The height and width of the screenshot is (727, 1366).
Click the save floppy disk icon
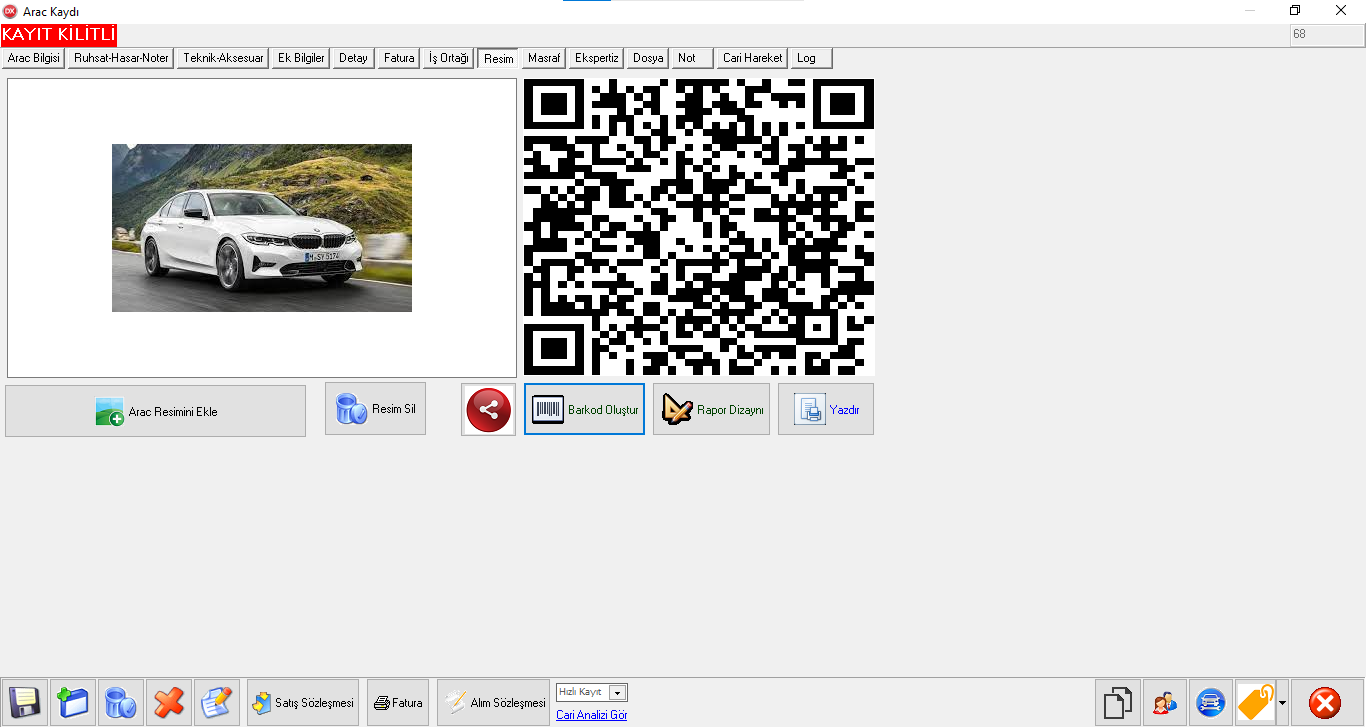24,702
